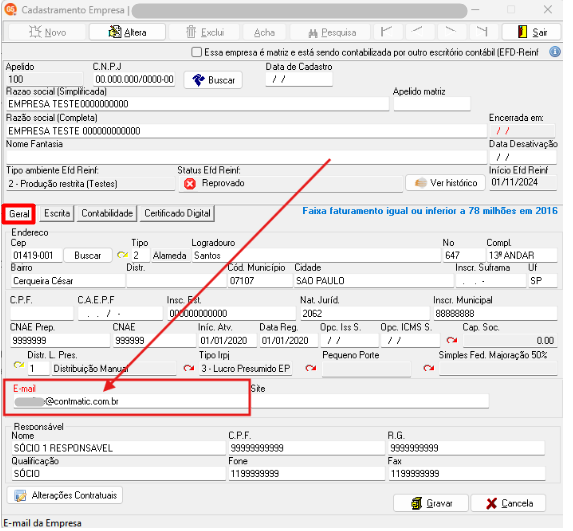Switch to the Escrita tab
The image size is (573, 531).
point(57,213)
